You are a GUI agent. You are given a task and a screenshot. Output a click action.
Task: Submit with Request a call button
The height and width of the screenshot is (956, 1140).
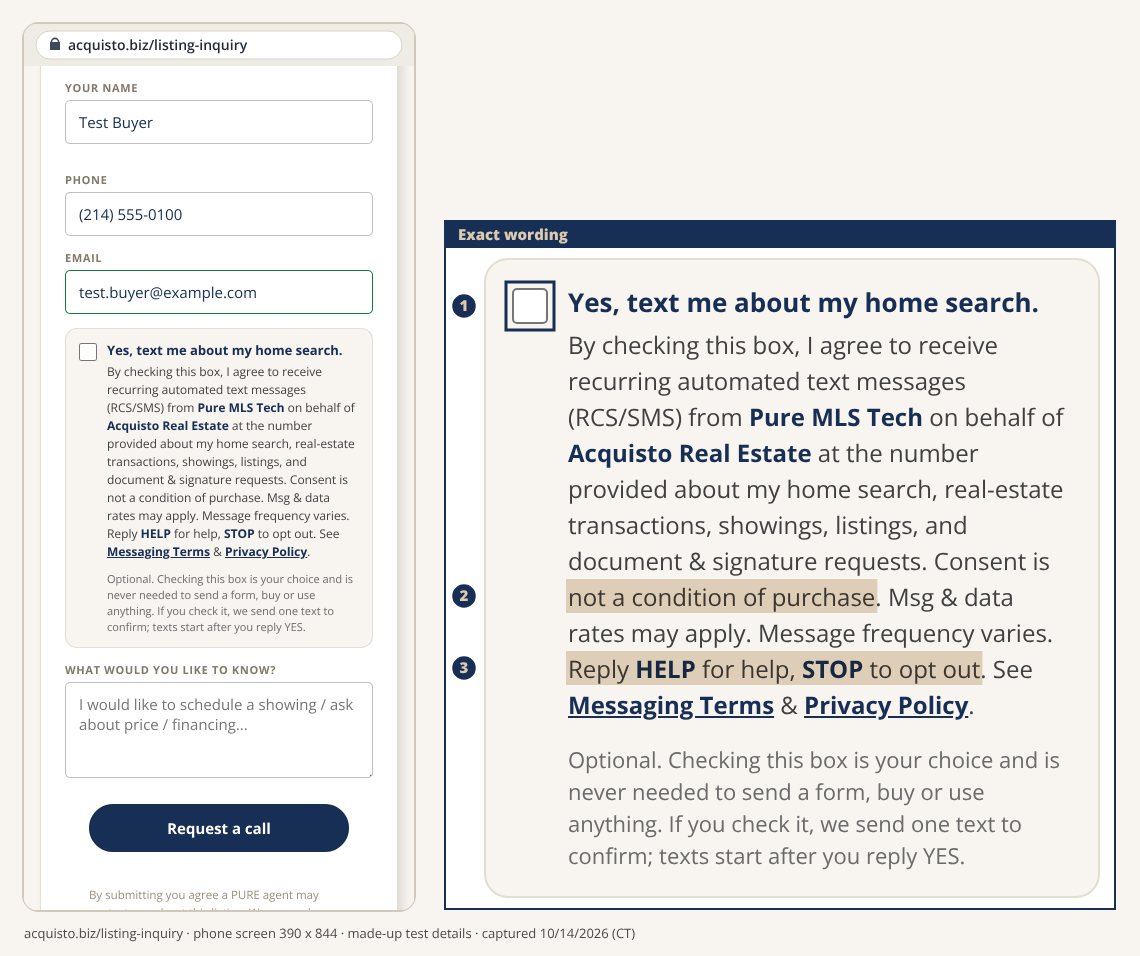pos(219,828)
